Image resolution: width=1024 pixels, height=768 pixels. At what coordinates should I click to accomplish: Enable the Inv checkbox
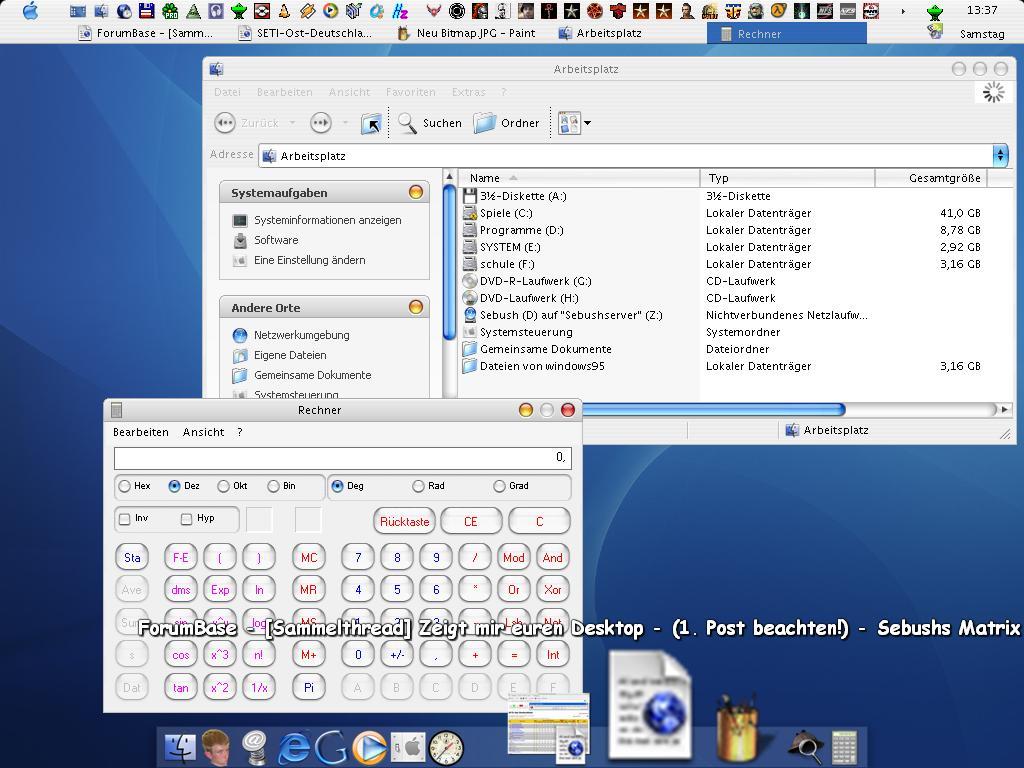125,519
